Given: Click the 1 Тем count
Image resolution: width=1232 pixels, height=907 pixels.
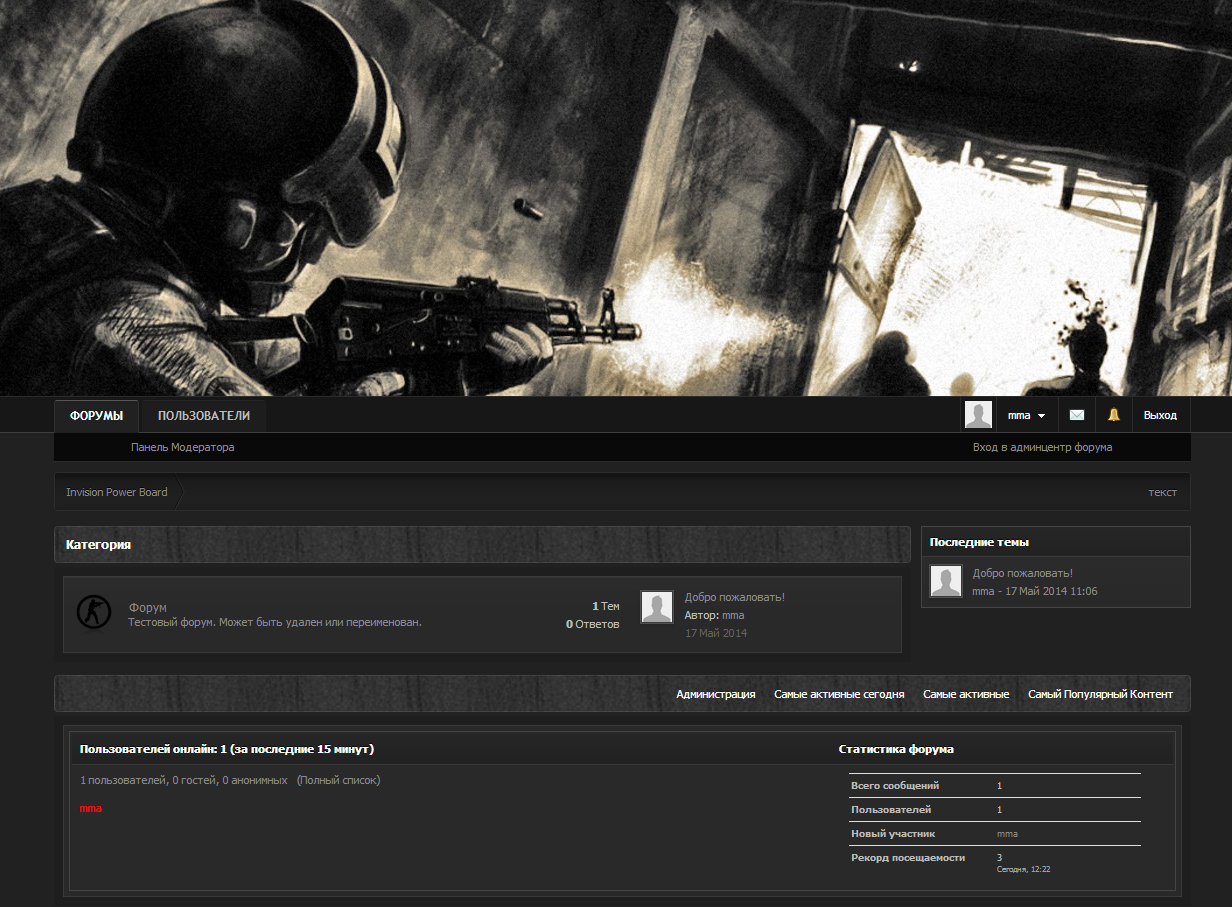Looking at the screenshot, I should 606,606.
